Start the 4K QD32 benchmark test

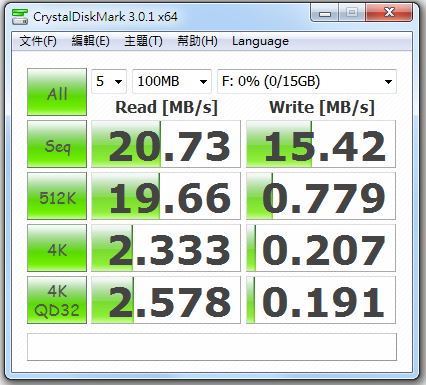(57, 300)
